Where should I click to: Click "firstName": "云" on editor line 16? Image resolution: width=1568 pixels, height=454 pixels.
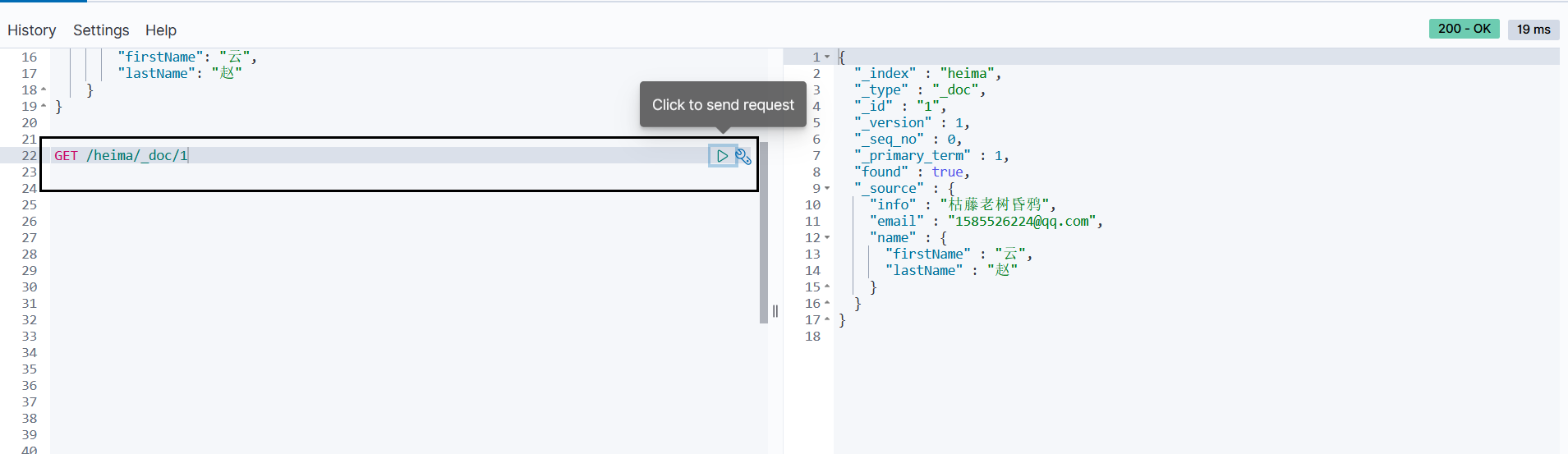pyautogui.click(x=187, y=57)
